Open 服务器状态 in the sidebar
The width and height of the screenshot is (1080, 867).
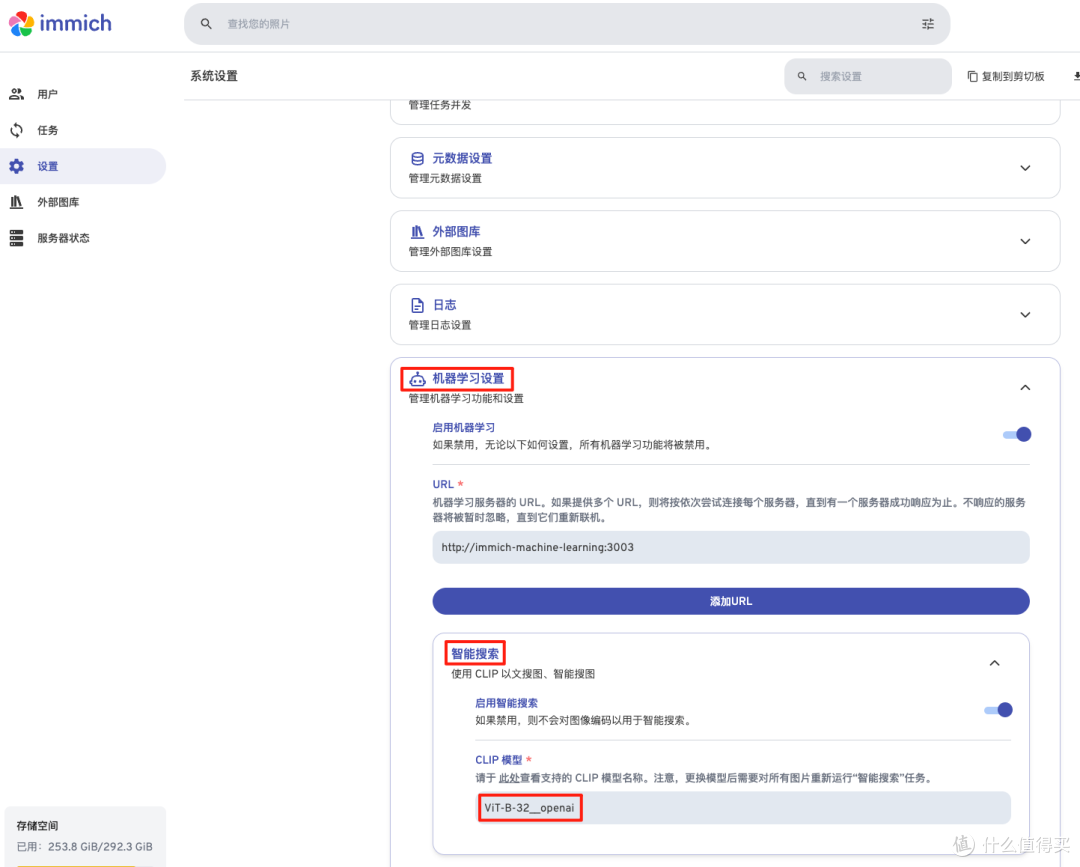(x=63, y=238)
